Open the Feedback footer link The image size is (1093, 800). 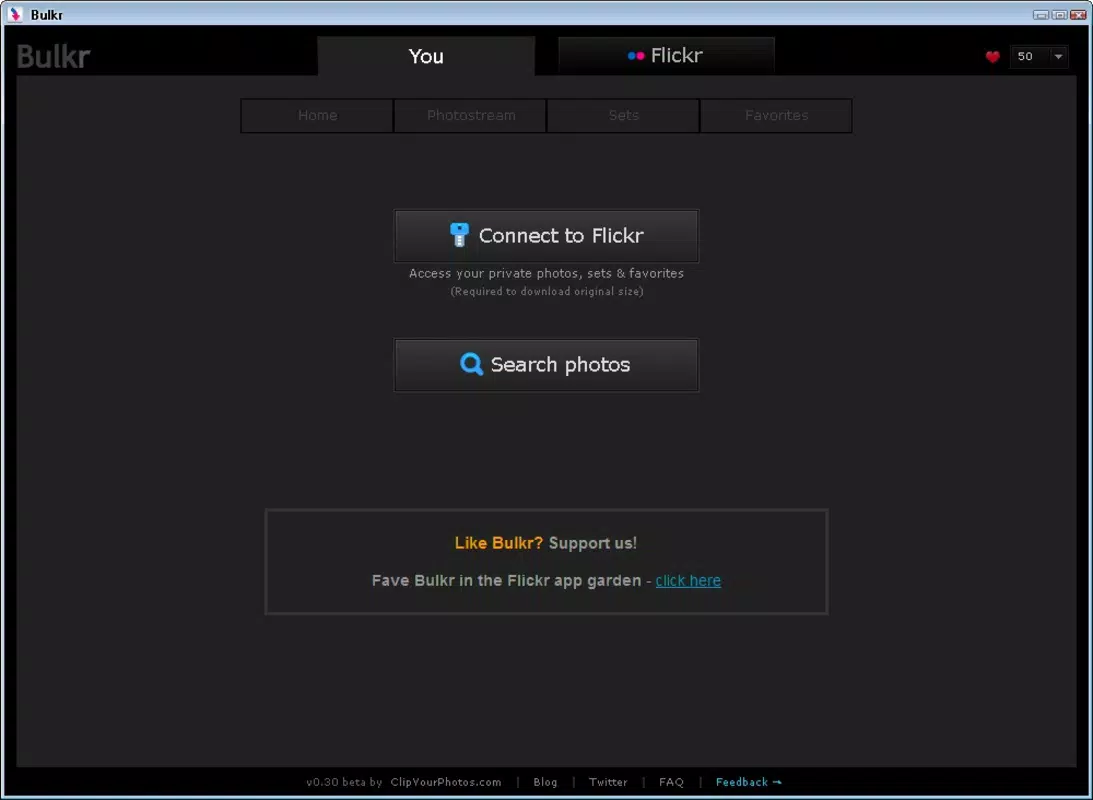tap(749, 782)
